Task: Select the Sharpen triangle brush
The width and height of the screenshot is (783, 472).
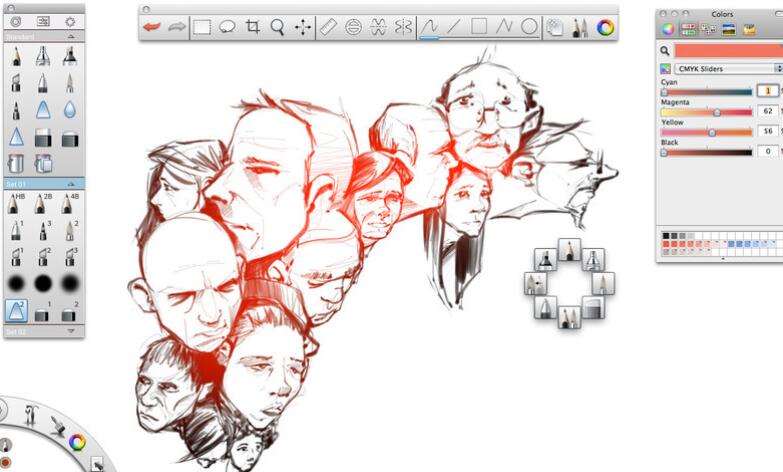Action: pyautogui.click(x=16, y=136)
